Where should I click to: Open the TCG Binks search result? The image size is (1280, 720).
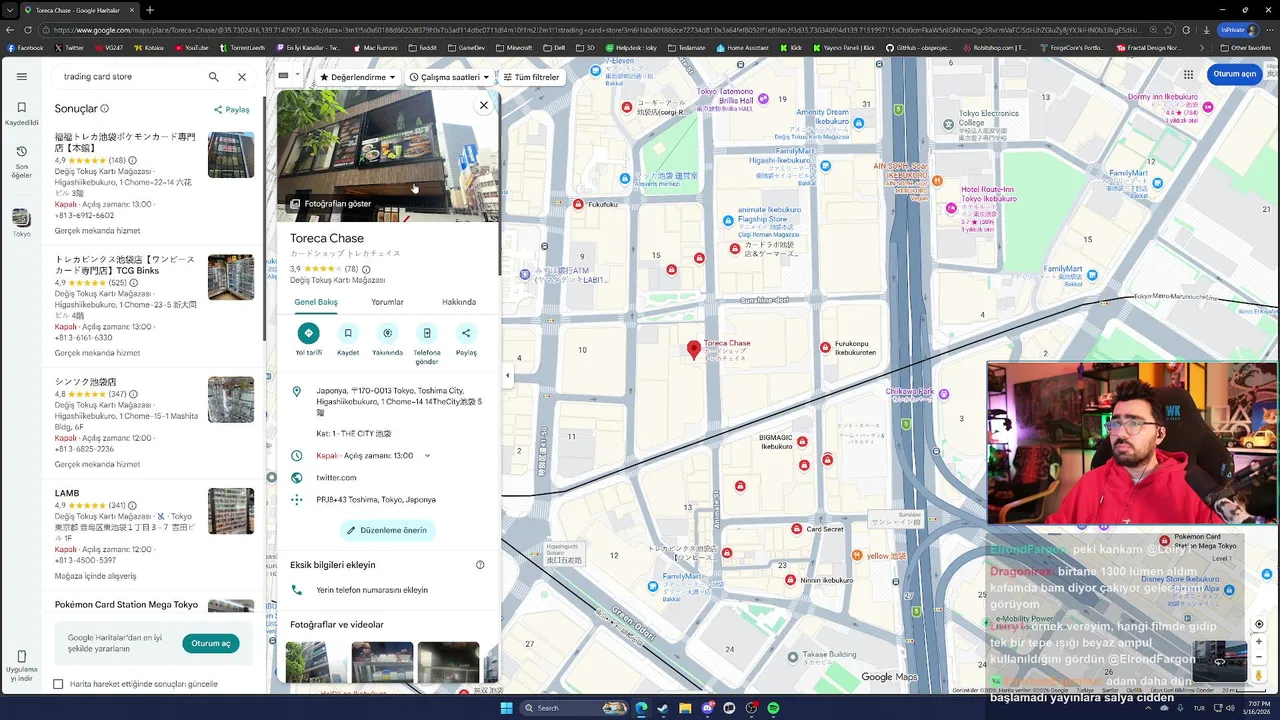coord(155,306)
